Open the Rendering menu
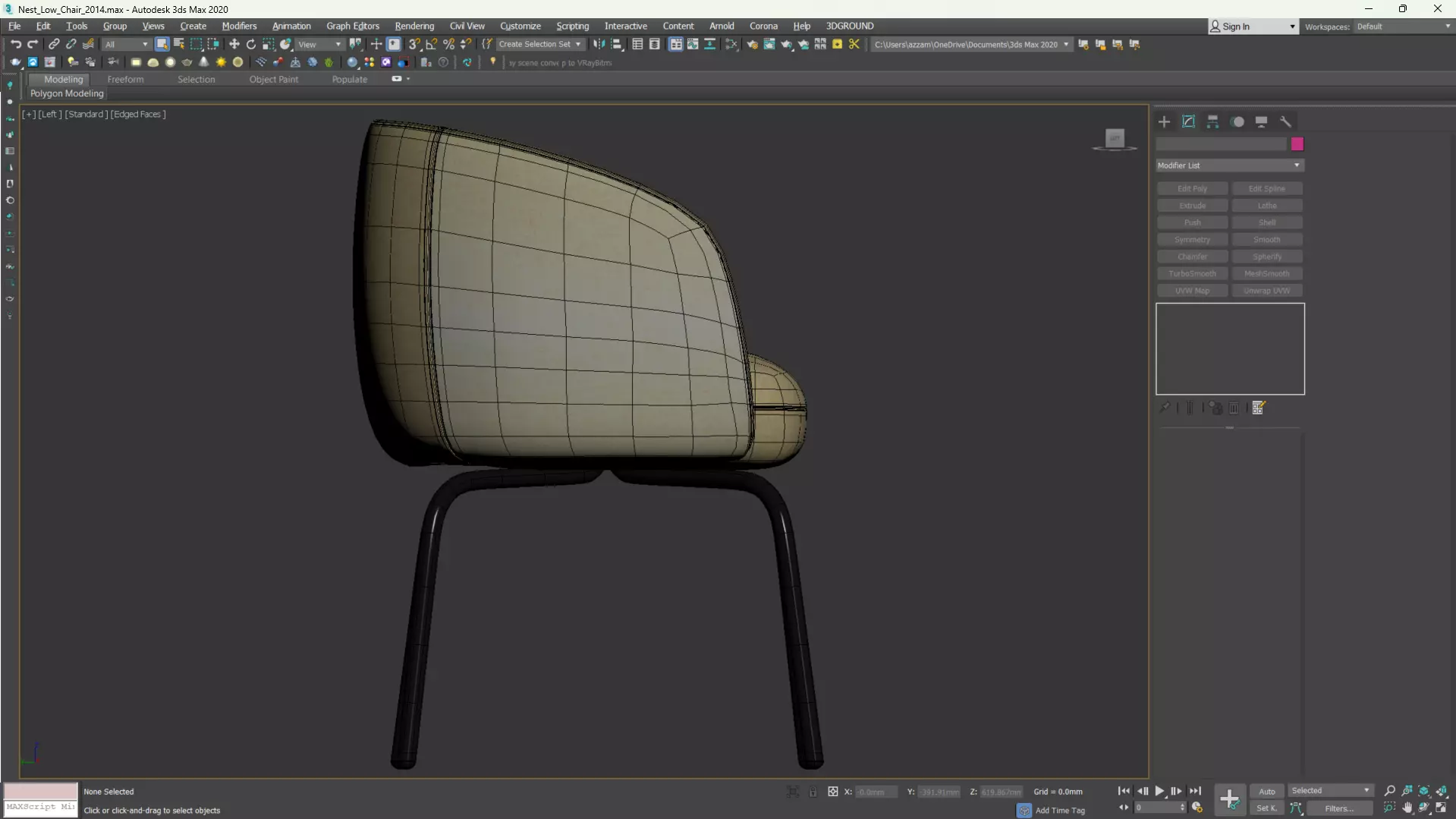This screenshot has height=819, width=1456. (414, 26)
